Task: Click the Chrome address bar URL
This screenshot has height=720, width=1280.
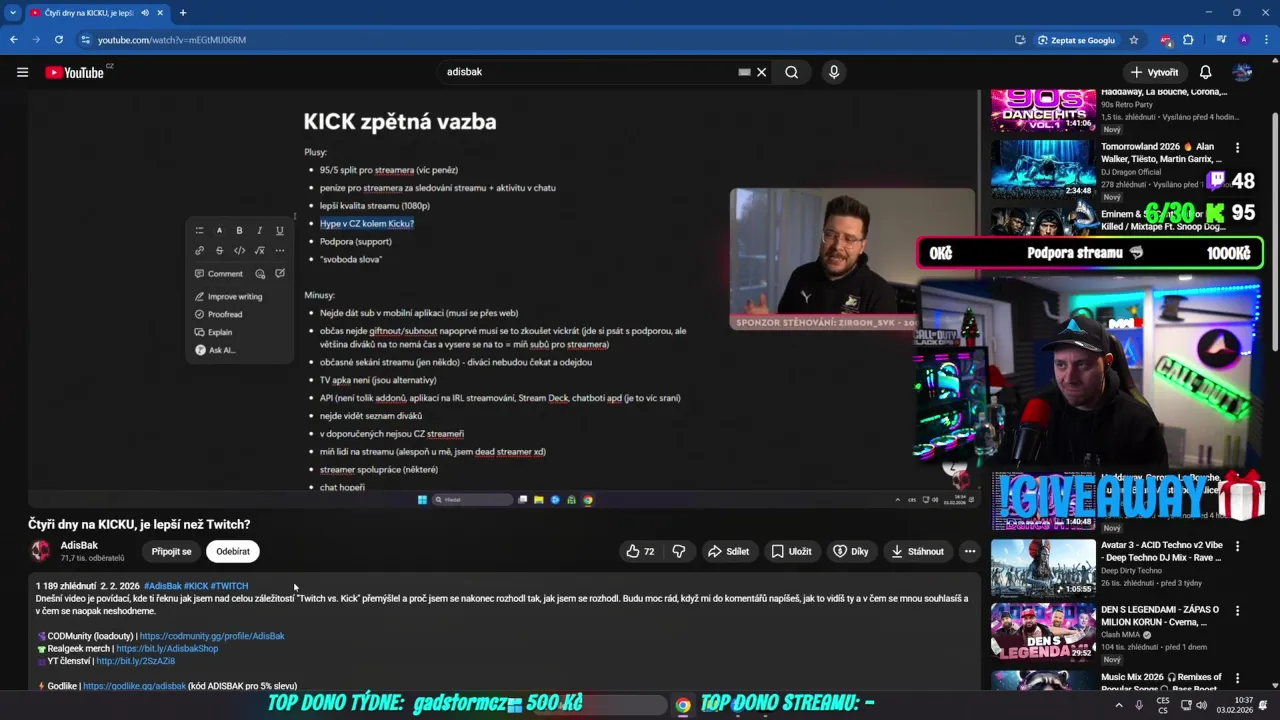Action: [x=172, y=40]
